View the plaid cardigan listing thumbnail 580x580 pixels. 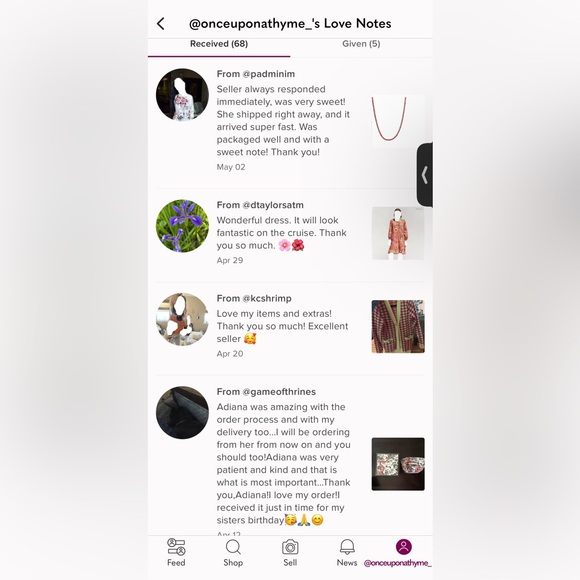pyautogui.click(x=398, y=326)
